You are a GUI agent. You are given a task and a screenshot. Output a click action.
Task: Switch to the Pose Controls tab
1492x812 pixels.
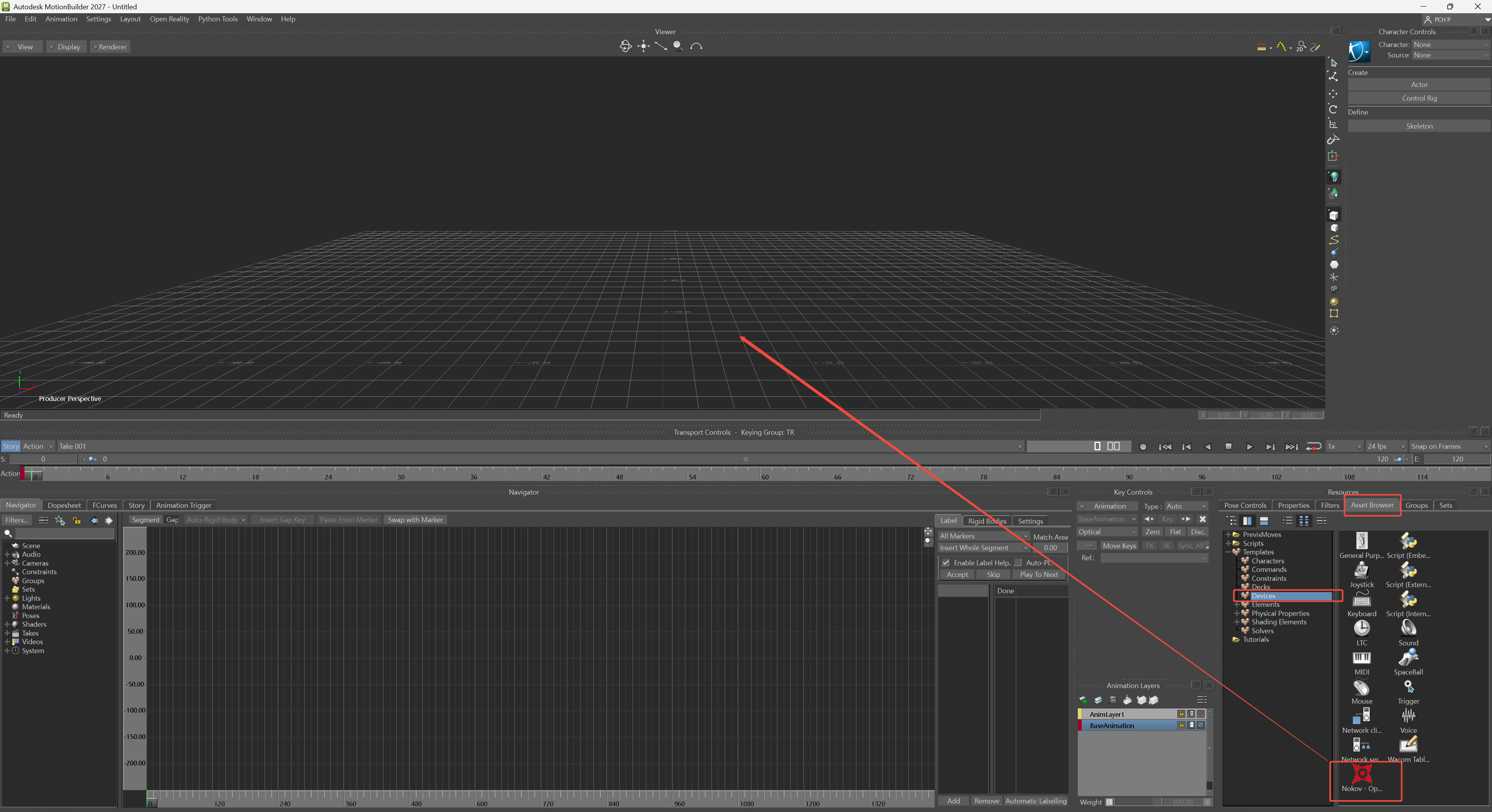click(1244, 505)
